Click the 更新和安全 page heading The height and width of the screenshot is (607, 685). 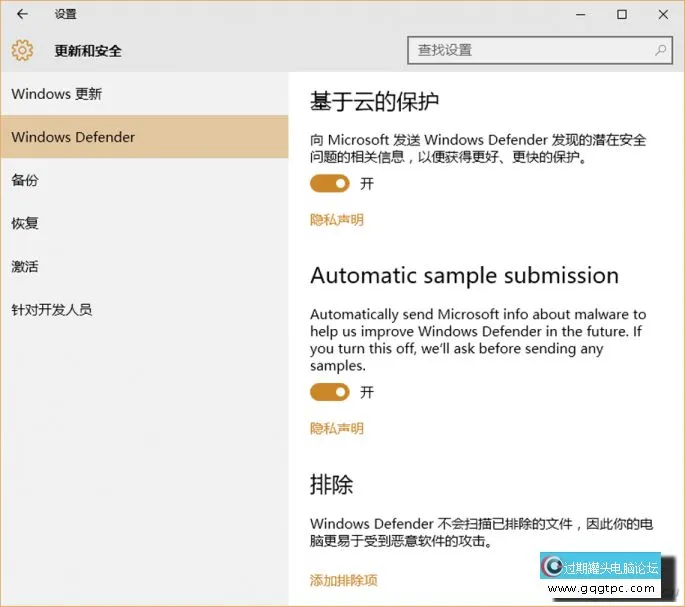(x=88, y=50)
